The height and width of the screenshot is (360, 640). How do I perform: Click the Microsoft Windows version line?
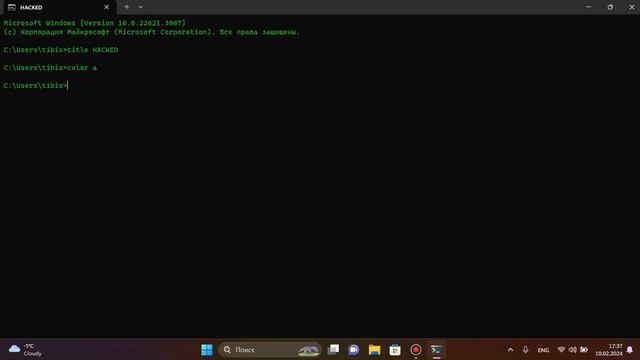(x=94, y=23)
